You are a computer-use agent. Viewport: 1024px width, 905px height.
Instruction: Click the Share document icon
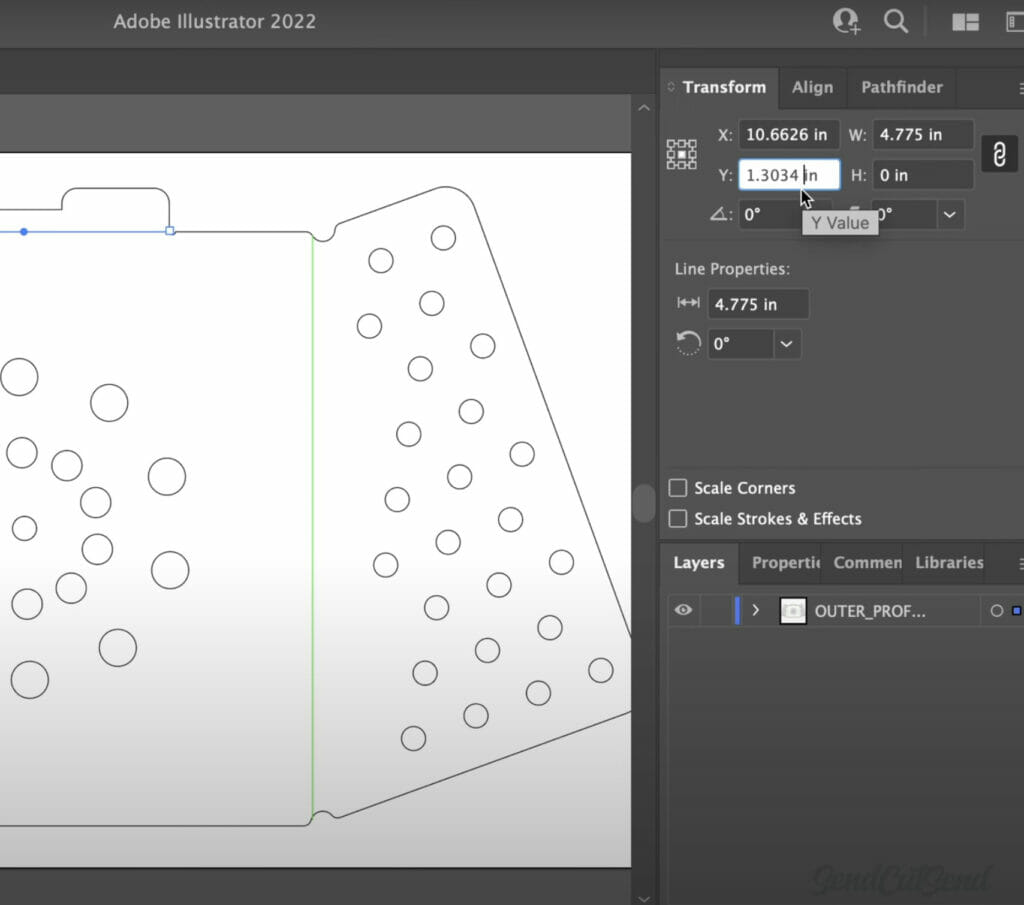846,22
